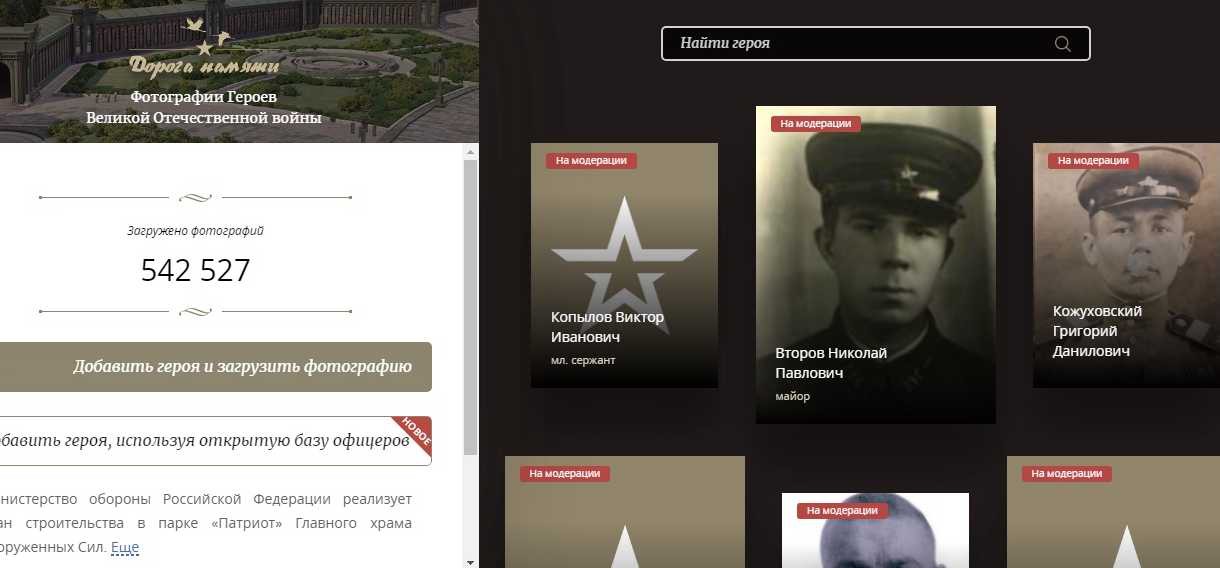Open the Дорога памяти logo

tap(204, 46)
